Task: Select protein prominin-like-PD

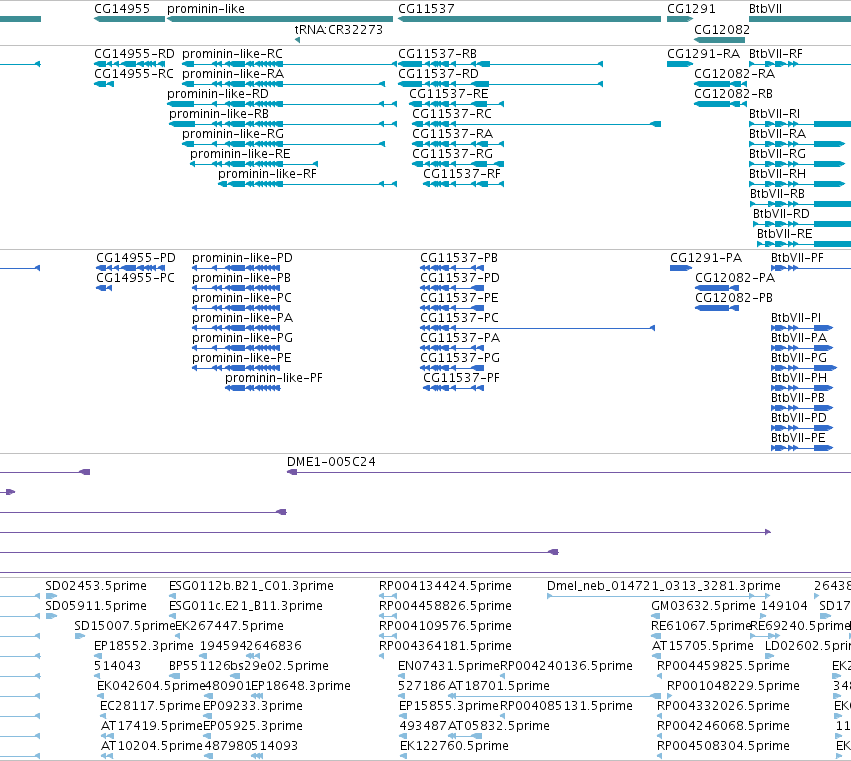Action: tap(242, 258)
